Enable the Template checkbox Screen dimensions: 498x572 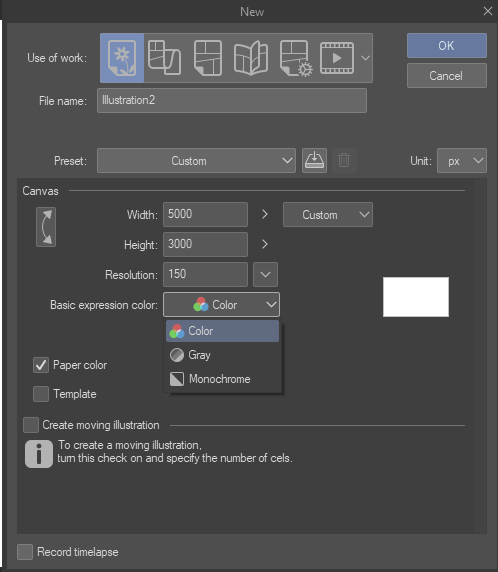tap(41, 394)
